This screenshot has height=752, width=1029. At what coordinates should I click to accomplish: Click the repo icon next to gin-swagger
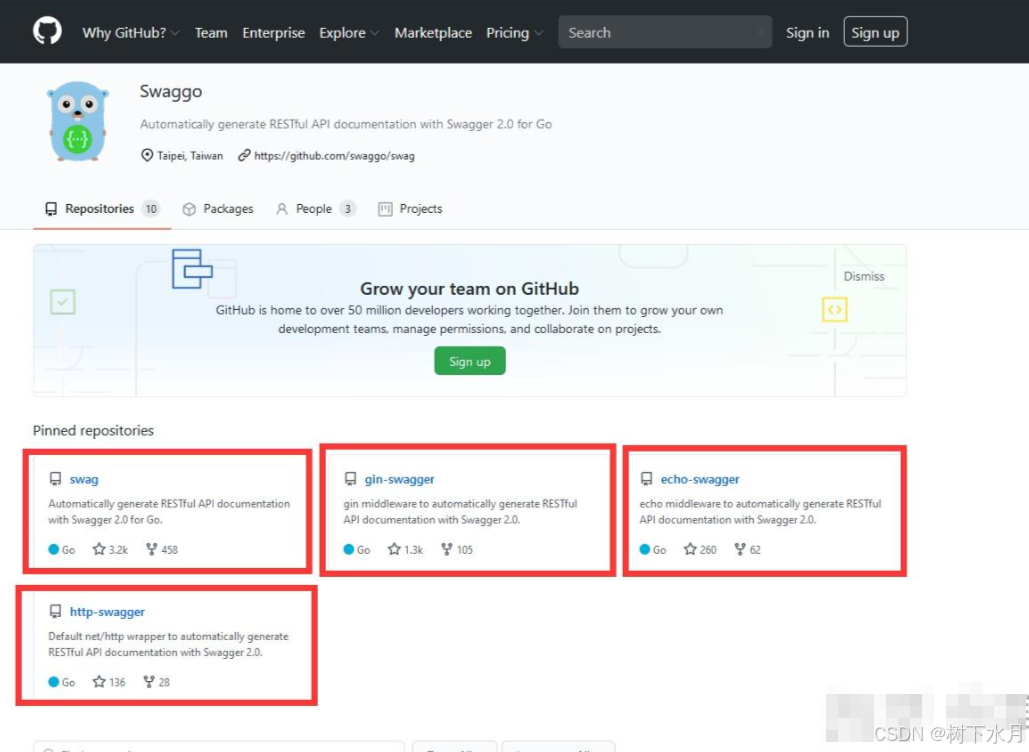(351, 479)
